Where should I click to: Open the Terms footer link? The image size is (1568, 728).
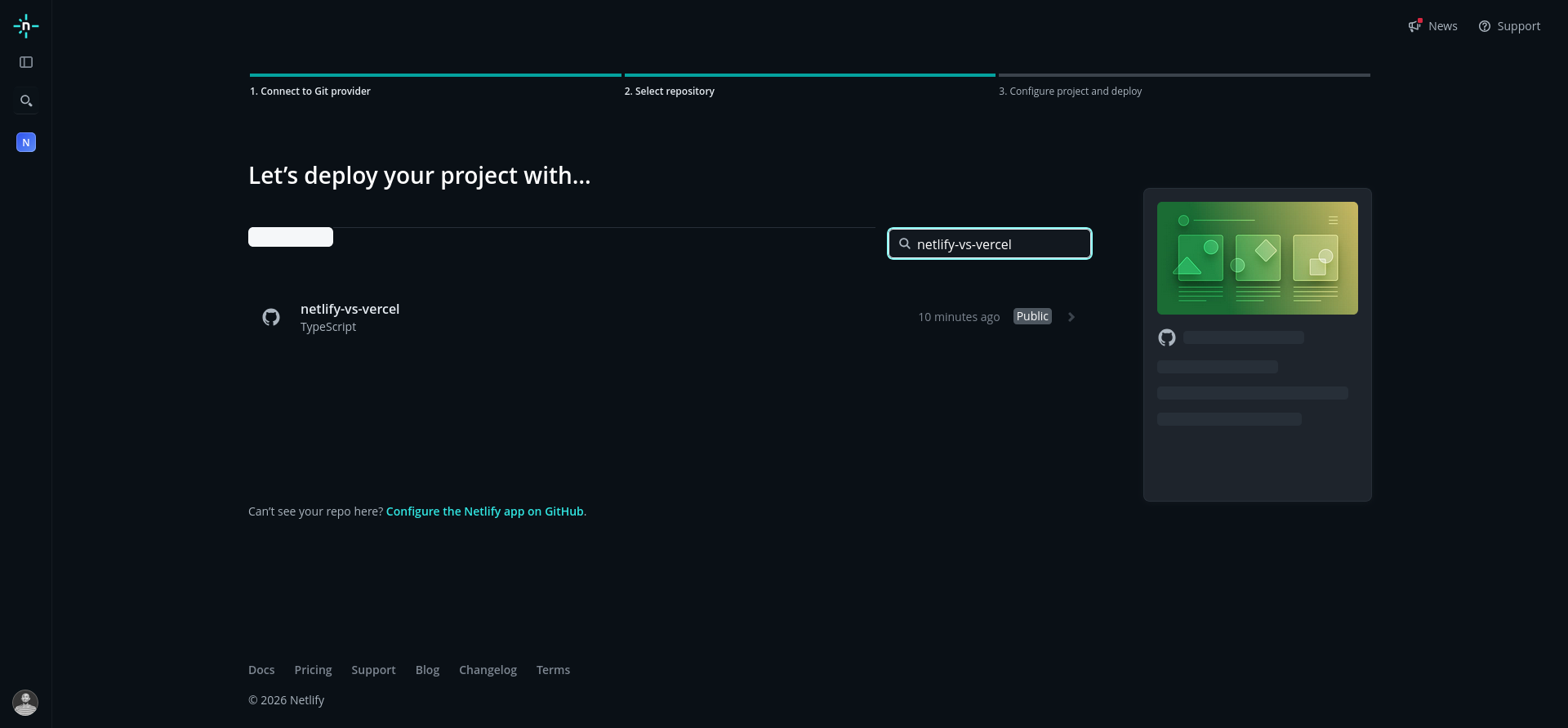tap(553, 670)
